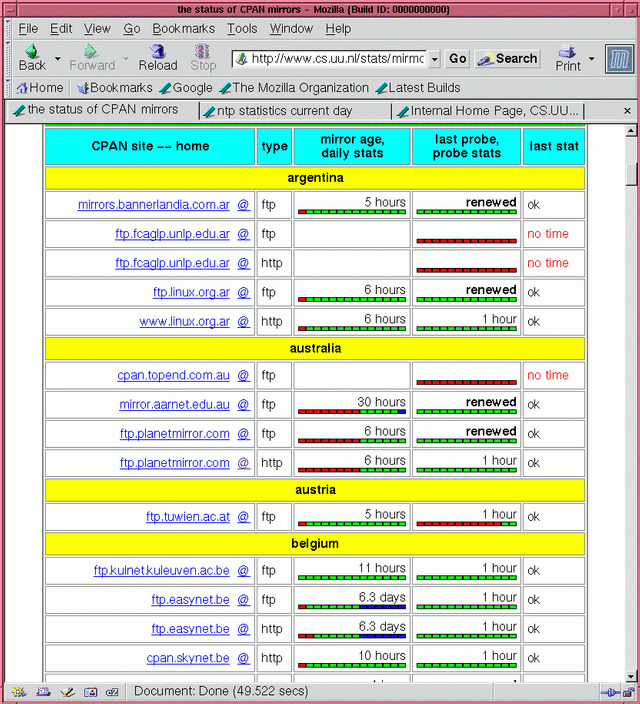Open the URL bar history dropdown
The height and width of the screenshot is (704, 640).
coord(434,59)
